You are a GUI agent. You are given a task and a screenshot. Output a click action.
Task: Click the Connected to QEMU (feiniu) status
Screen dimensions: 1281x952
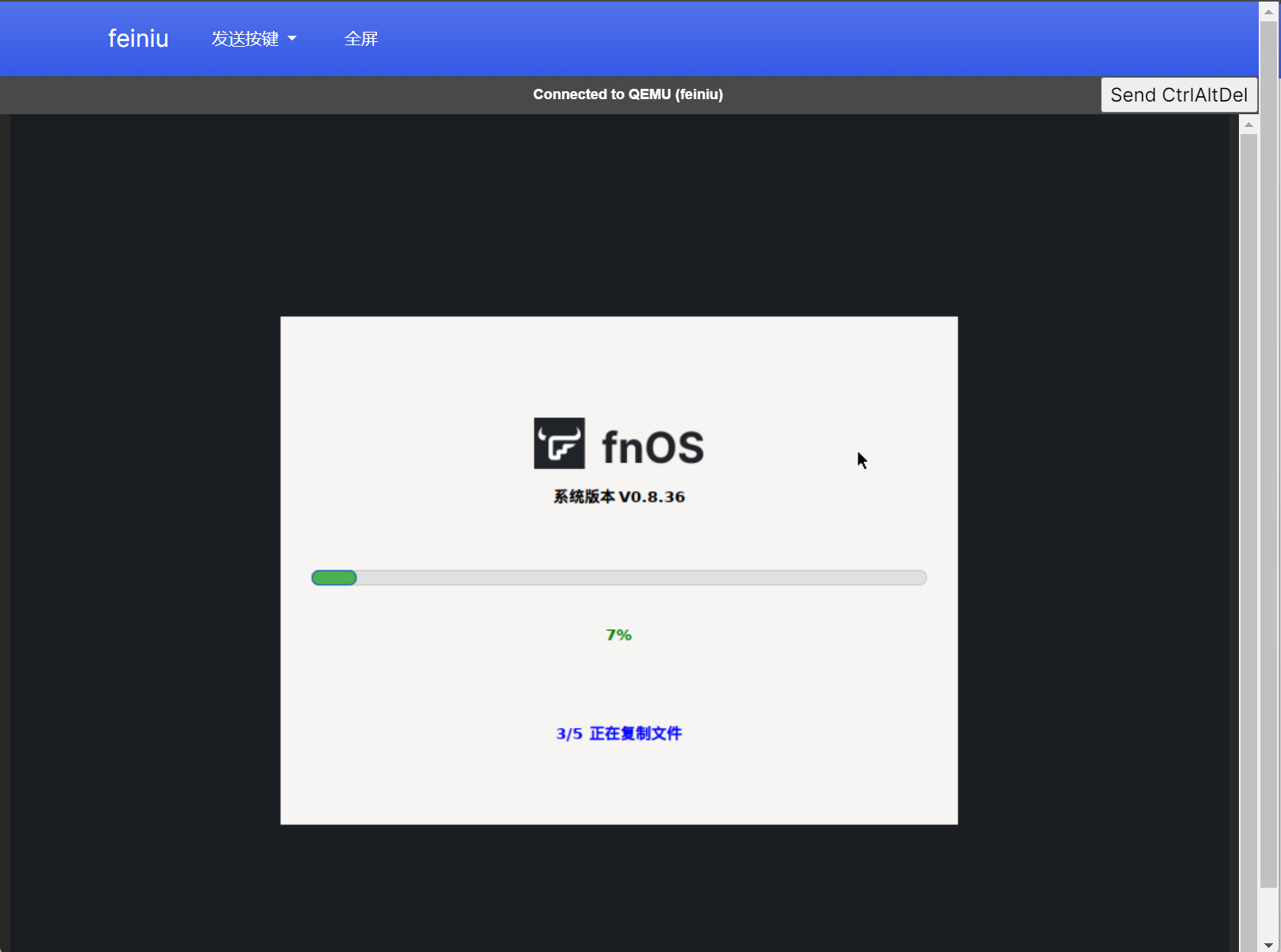pyautogui.click(x=628, y=94)
